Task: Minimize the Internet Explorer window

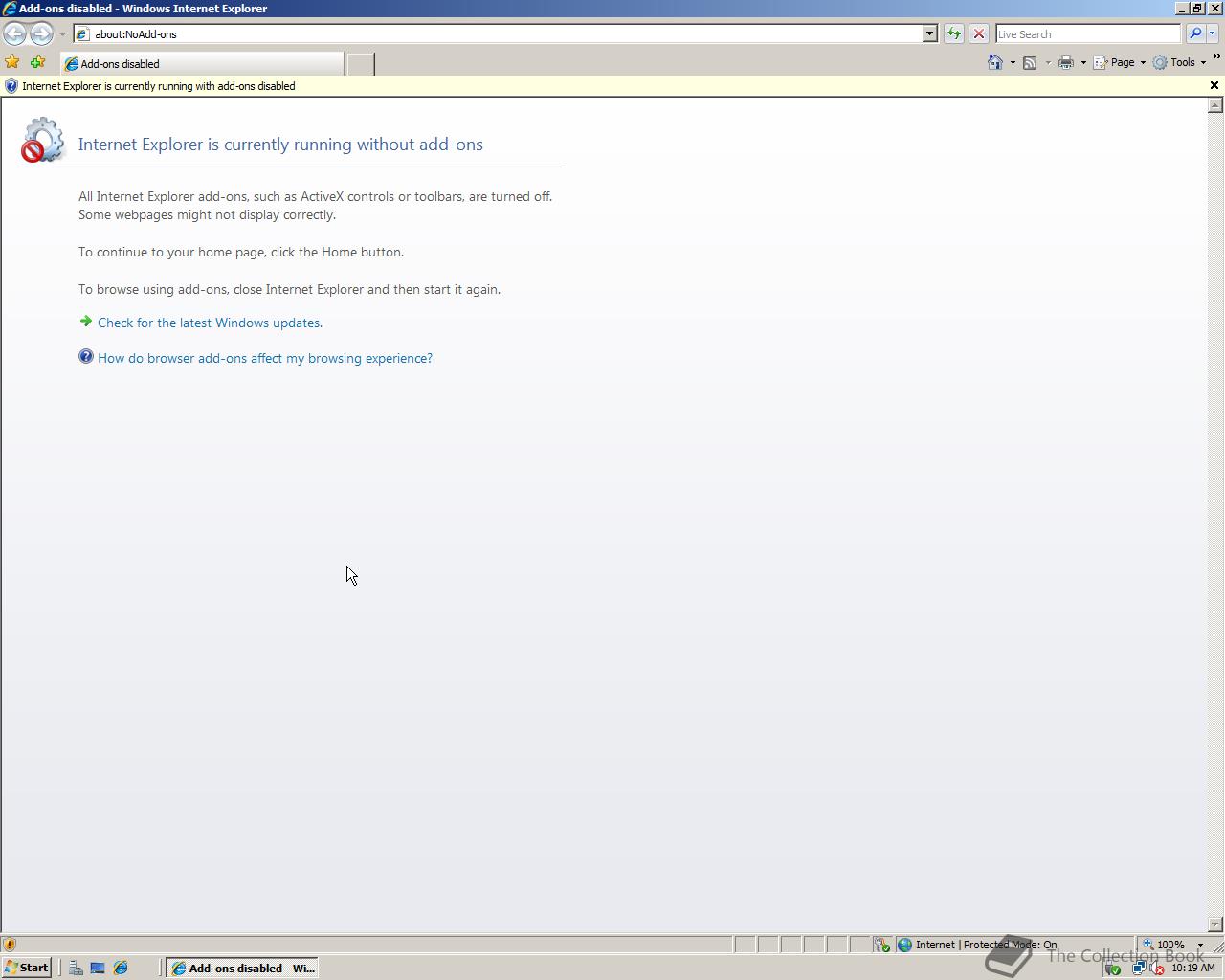Action: (1182, 8)
